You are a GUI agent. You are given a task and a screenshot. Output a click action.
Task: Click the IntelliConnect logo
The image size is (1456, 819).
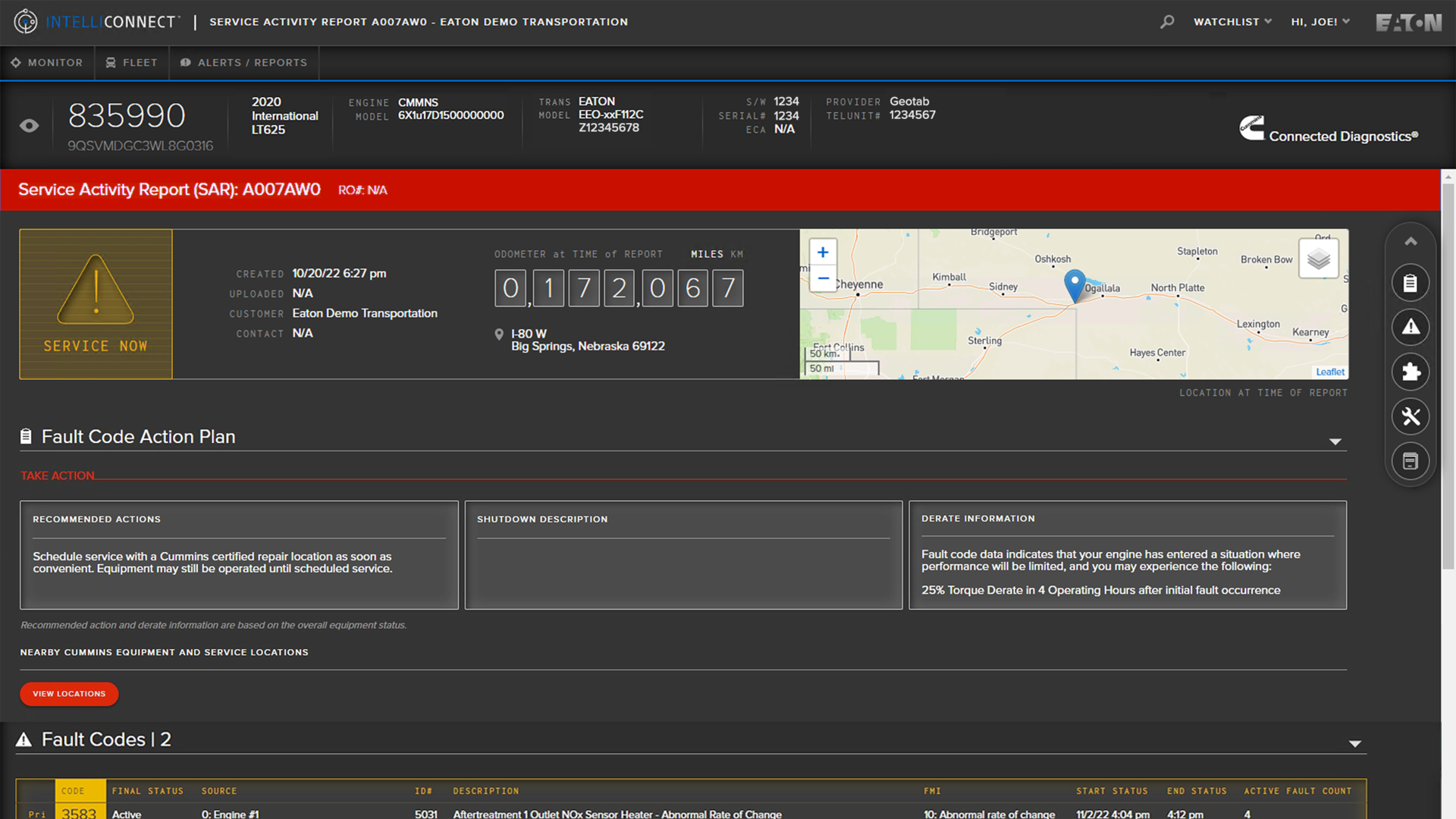click(x=96, y=22)
